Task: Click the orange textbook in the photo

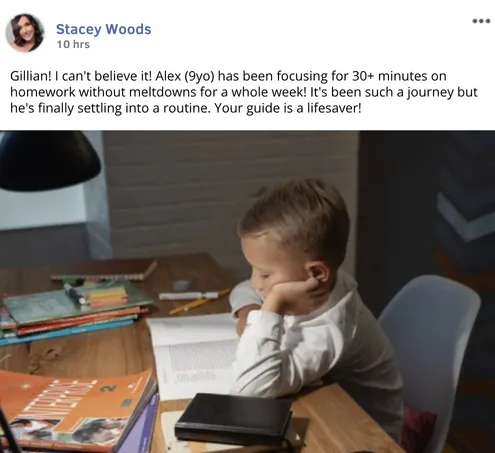Action: (x=77, y=410)
